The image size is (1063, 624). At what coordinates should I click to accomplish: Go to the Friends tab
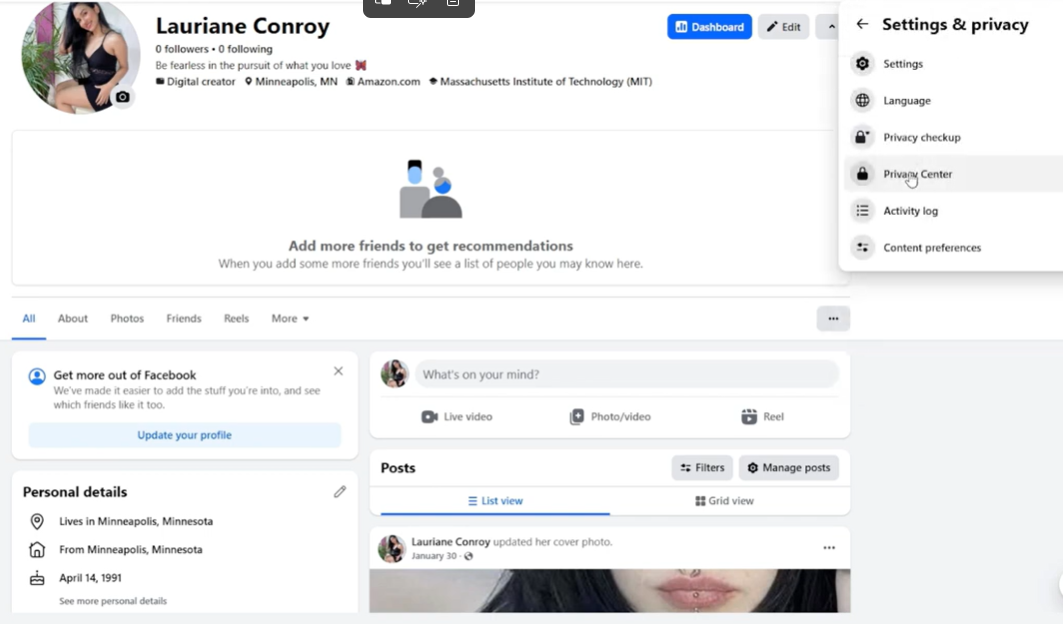pos(184,318)
